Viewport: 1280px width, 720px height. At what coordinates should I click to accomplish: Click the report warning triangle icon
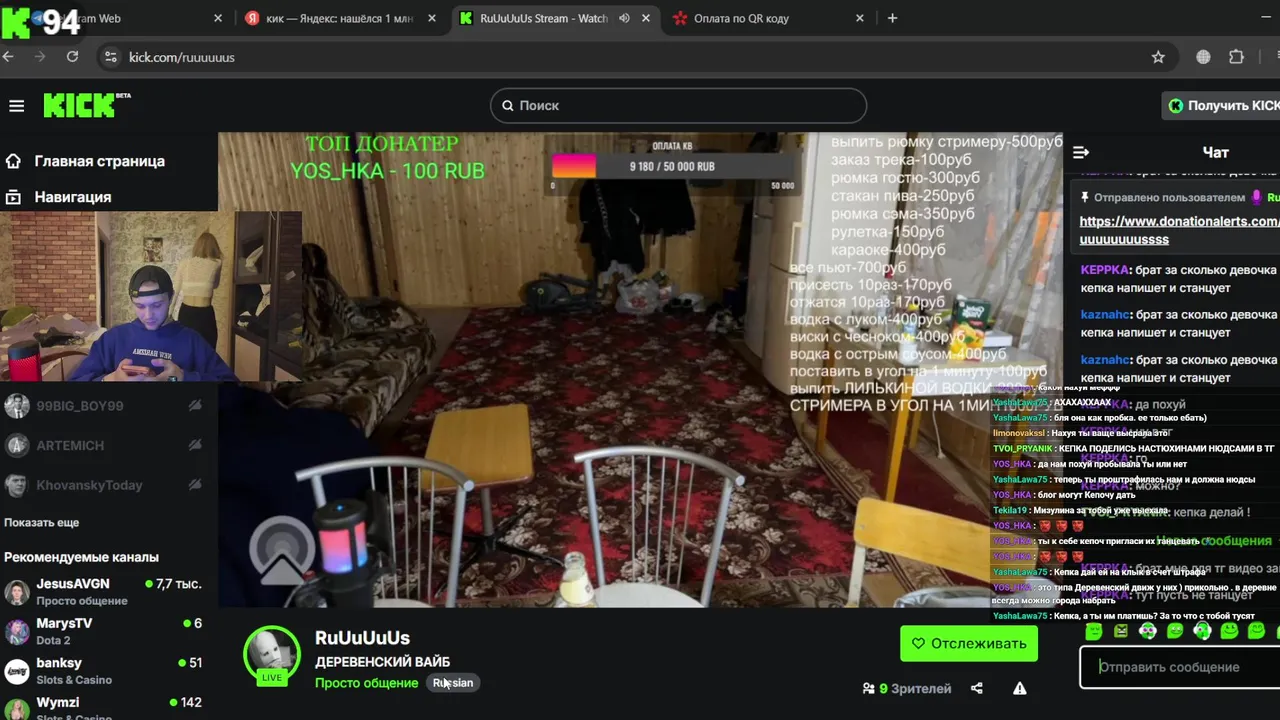pos(1020,688)
